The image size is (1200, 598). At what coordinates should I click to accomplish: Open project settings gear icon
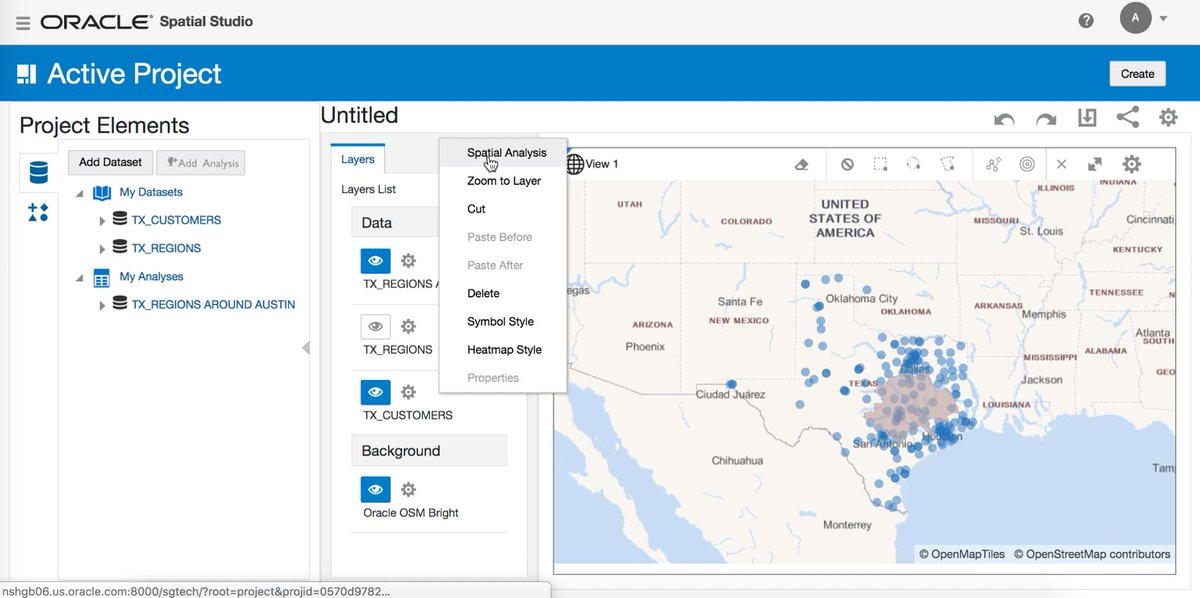1168,117
